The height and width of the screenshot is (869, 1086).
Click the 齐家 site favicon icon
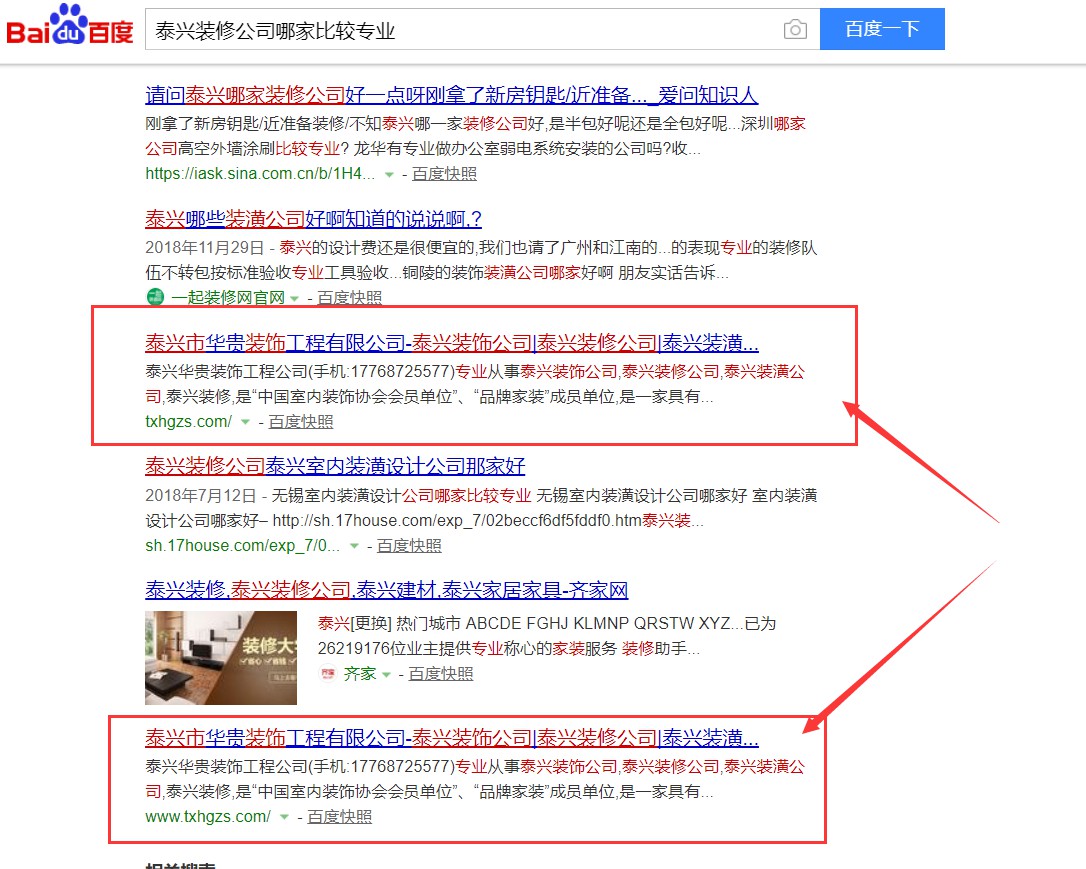[328, 673]
